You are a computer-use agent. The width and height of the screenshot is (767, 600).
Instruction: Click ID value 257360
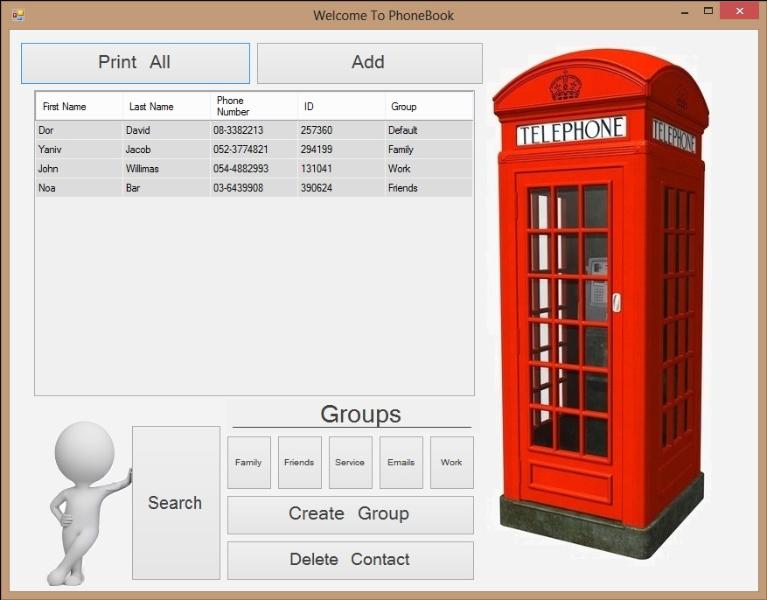[x=341, y=130]
